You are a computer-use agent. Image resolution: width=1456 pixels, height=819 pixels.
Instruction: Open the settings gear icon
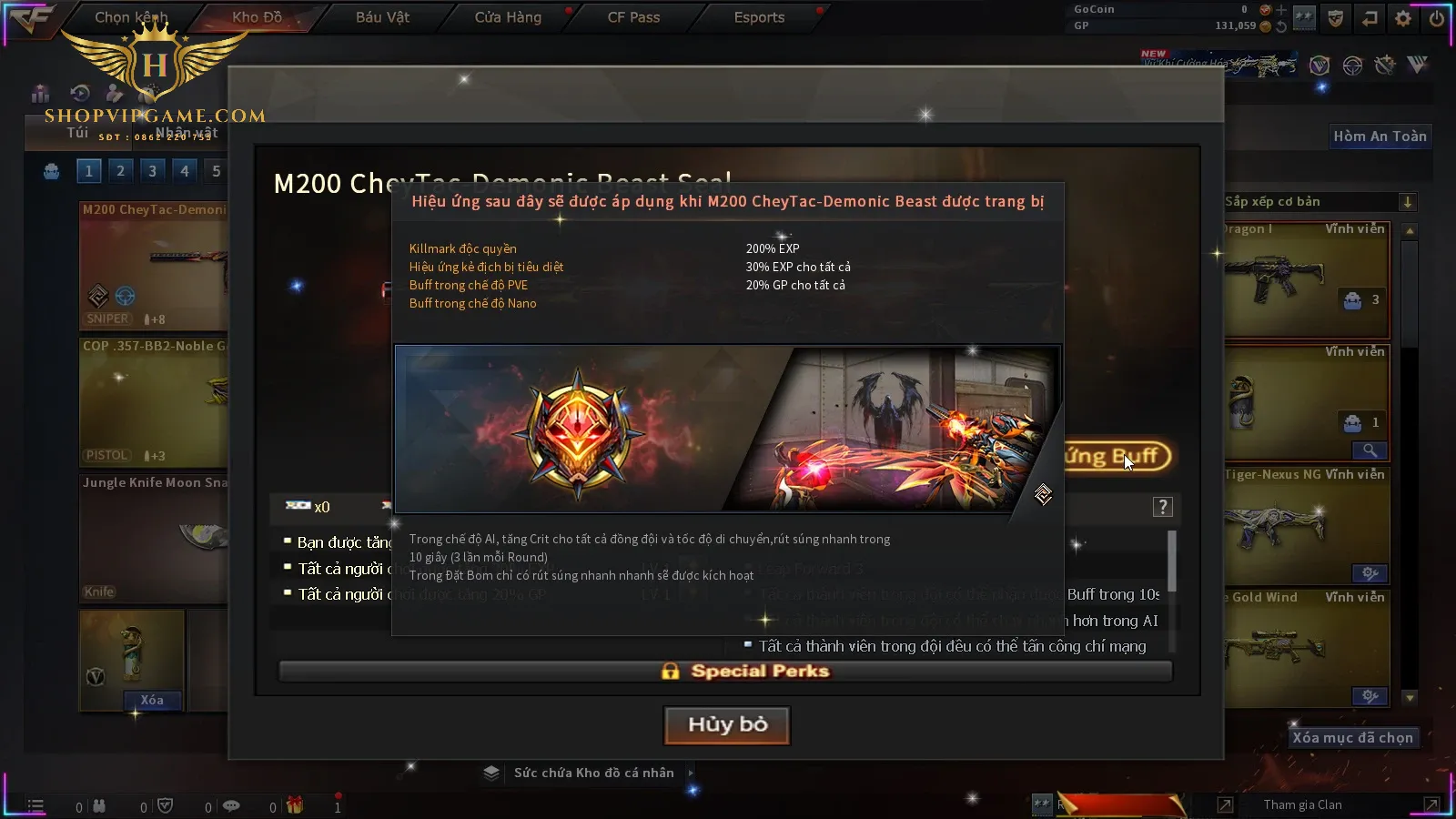click(1403, 17)
